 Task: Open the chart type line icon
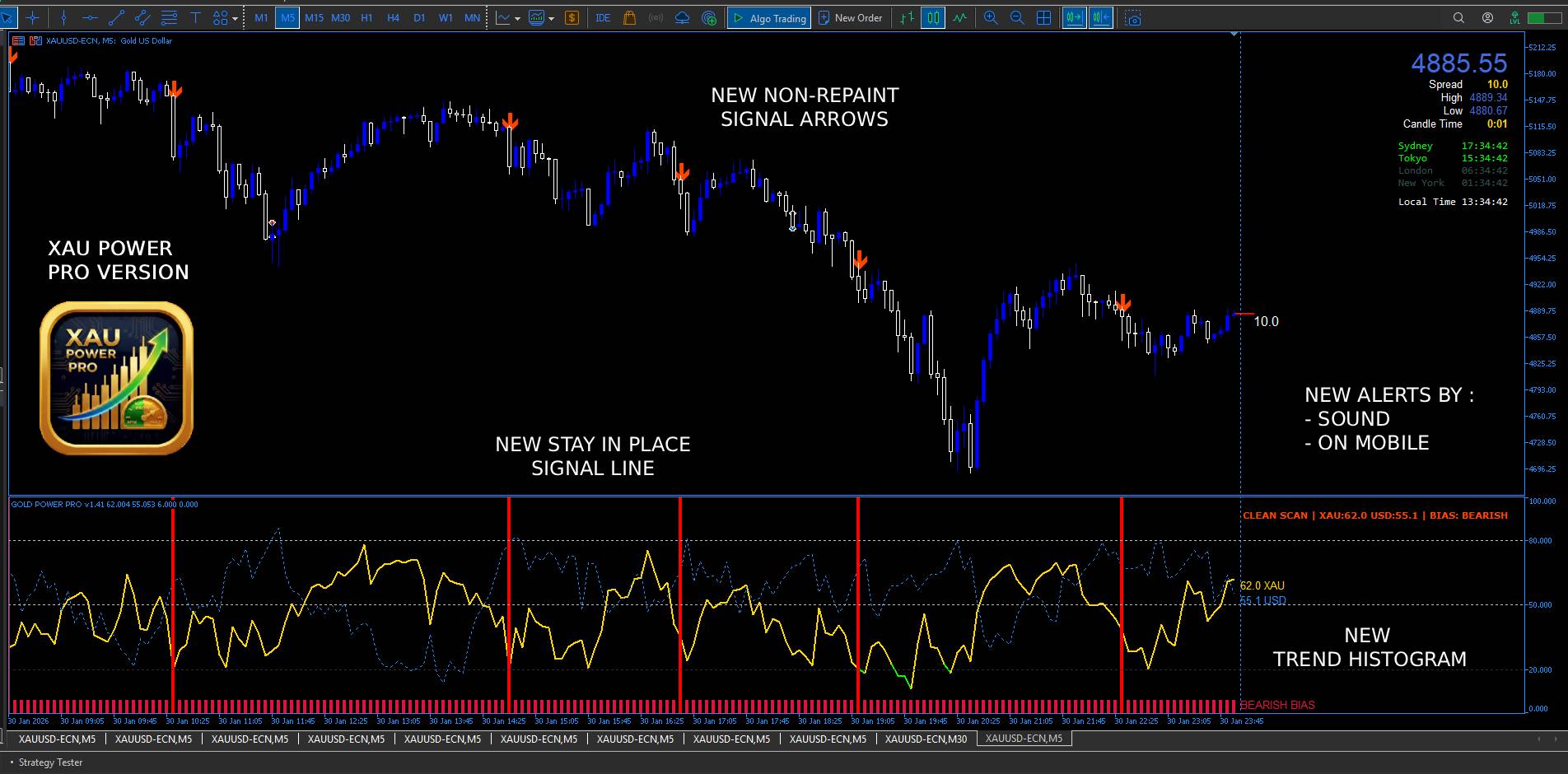[x=502, y=17]
